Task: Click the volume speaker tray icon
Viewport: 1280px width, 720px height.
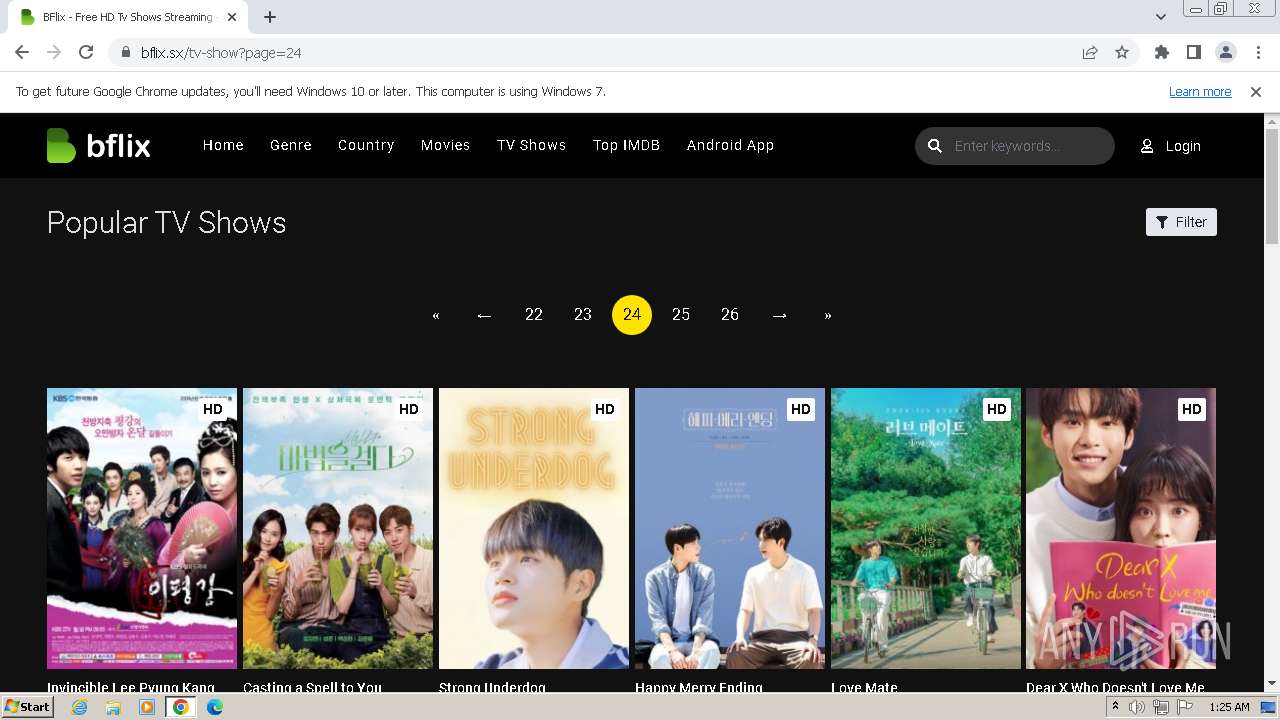Action: 1137,707
